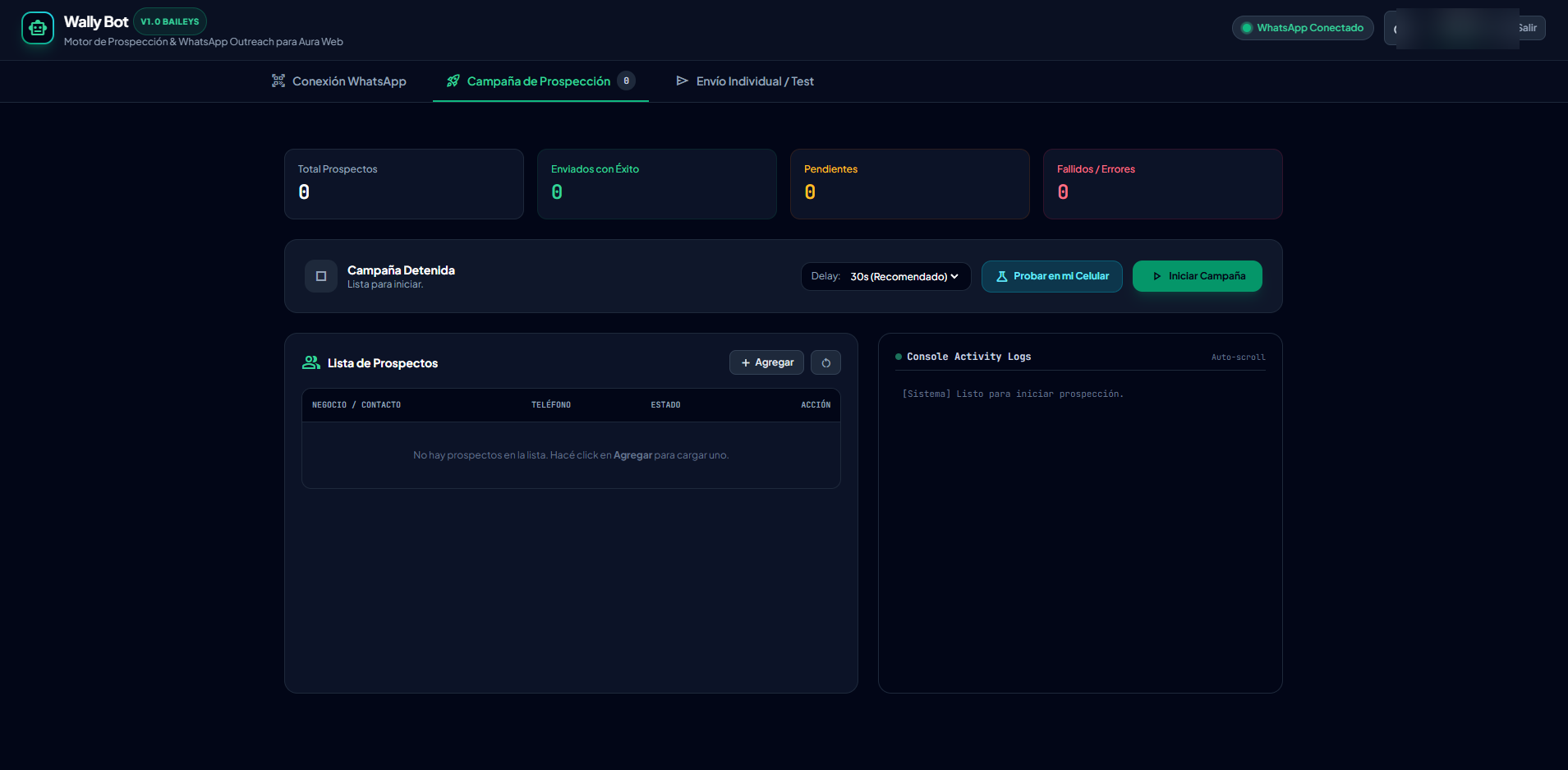Click the V1.0 BAILEYS version badge
Screen dimensions: 1568x770
tap(170, 21)
